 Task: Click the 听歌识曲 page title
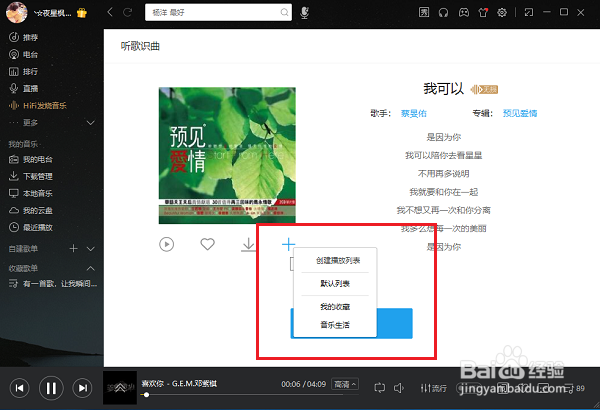coord(140,46)
